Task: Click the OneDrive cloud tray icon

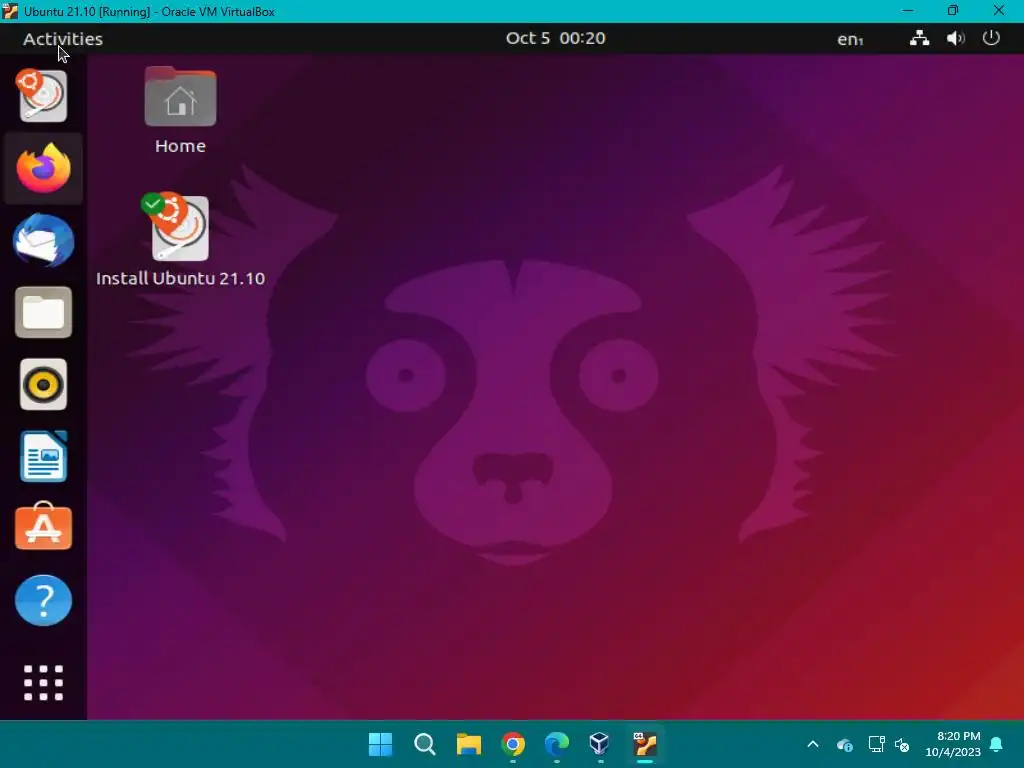Action: (x=844, y=744)
